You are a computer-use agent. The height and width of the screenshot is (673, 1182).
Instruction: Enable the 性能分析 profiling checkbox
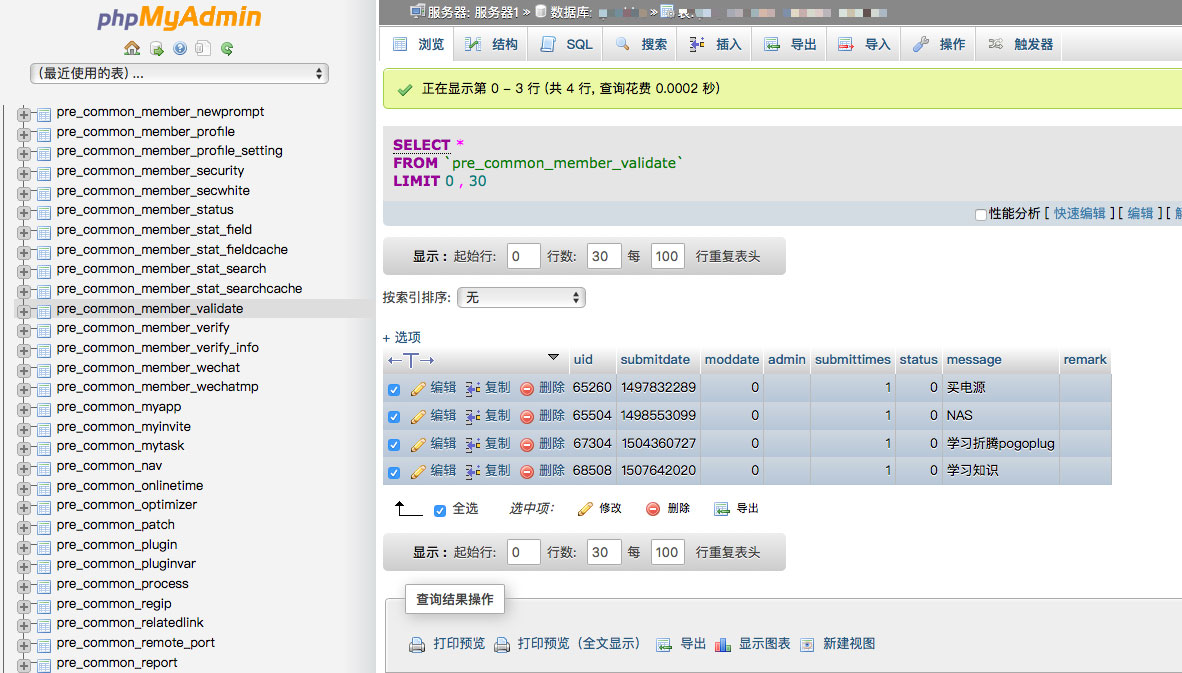click(x=980, y=215)
